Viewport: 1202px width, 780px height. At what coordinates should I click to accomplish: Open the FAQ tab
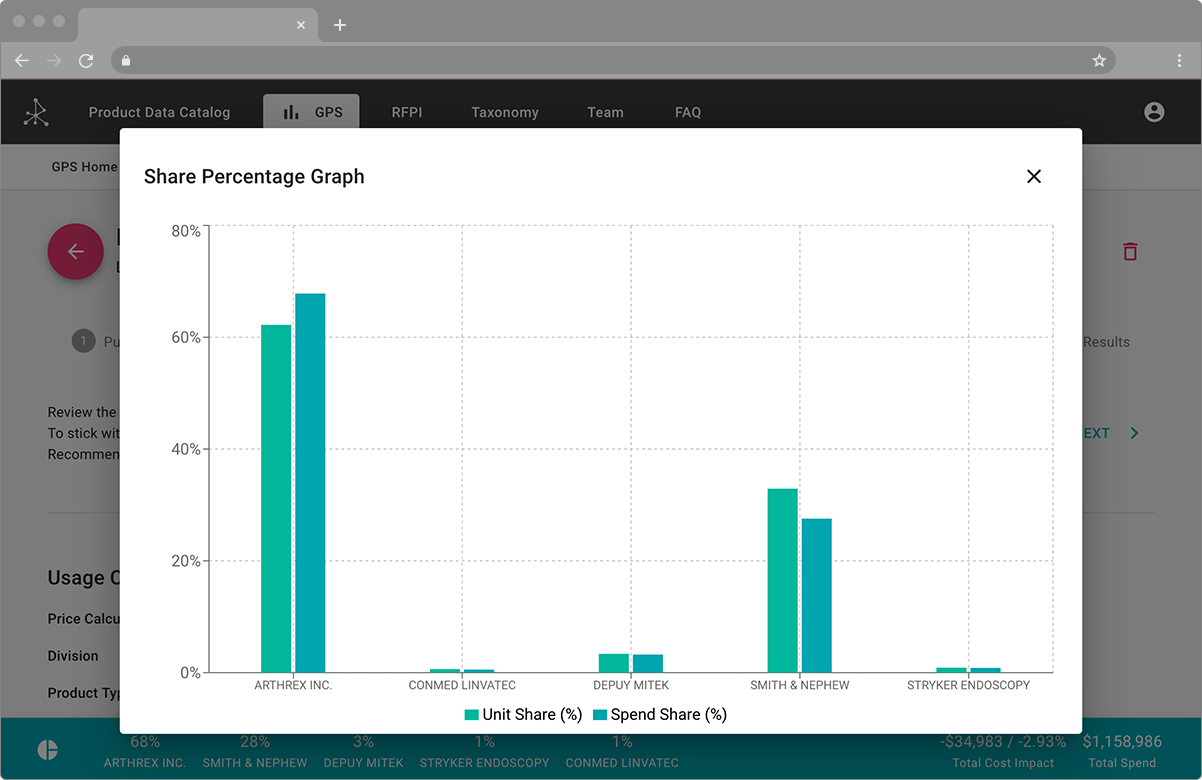pyautogui.click(x=688, y=112)
